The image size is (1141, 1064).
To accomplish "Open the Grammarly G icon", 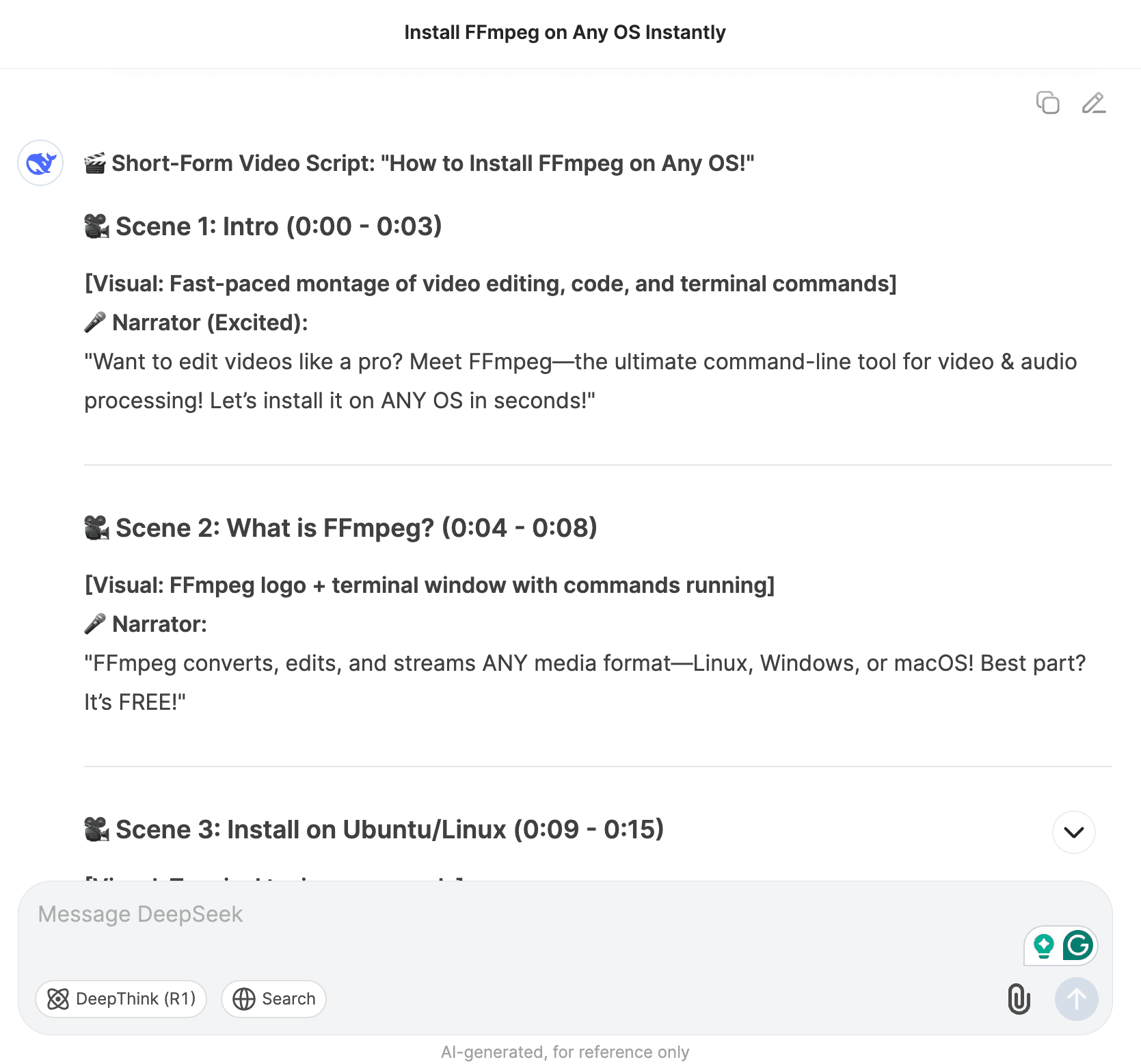I will (1078, 946).
